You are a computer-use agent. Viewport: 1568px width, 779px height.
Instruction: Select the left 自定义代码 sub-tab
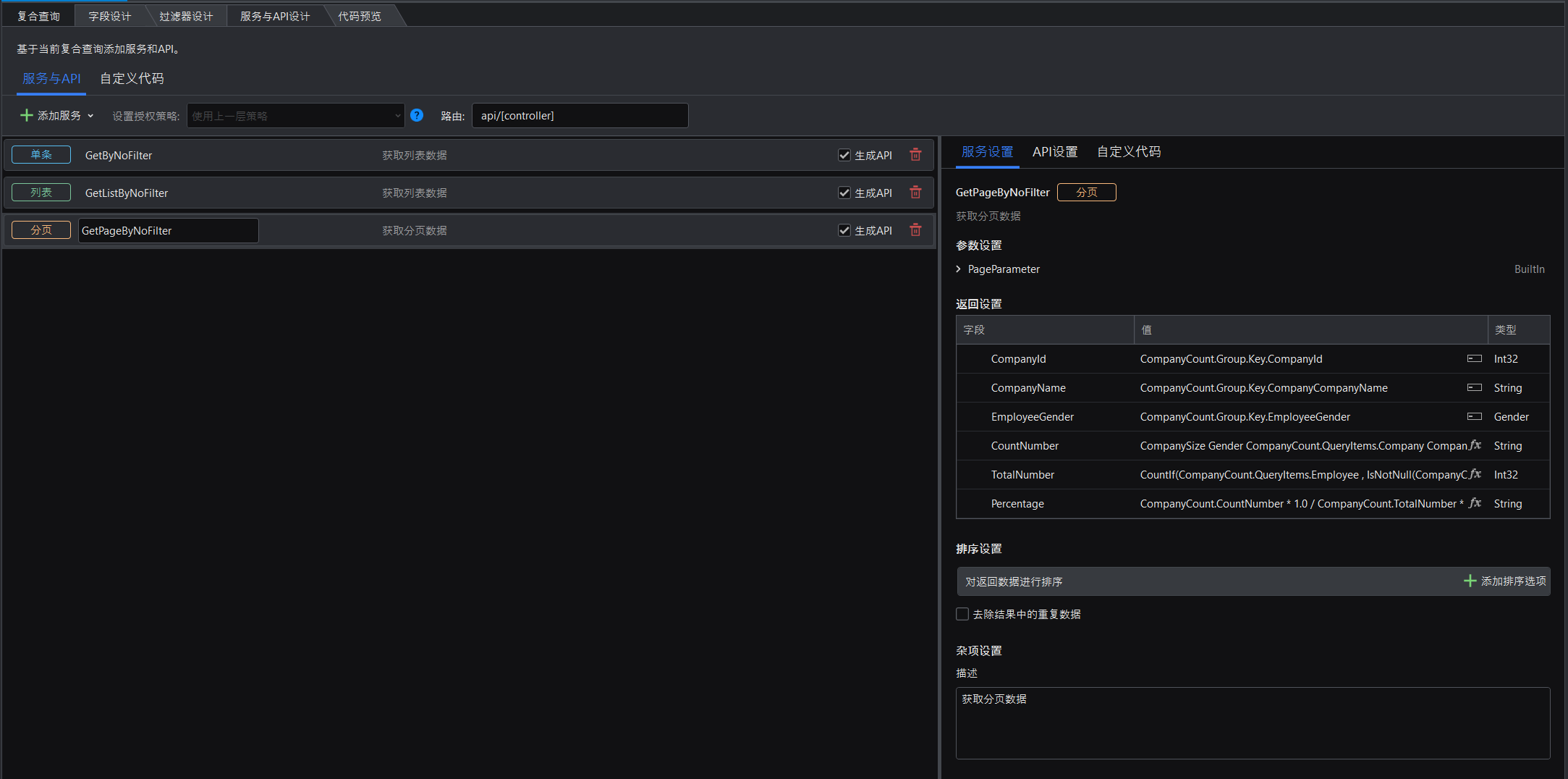coord(132,78)
